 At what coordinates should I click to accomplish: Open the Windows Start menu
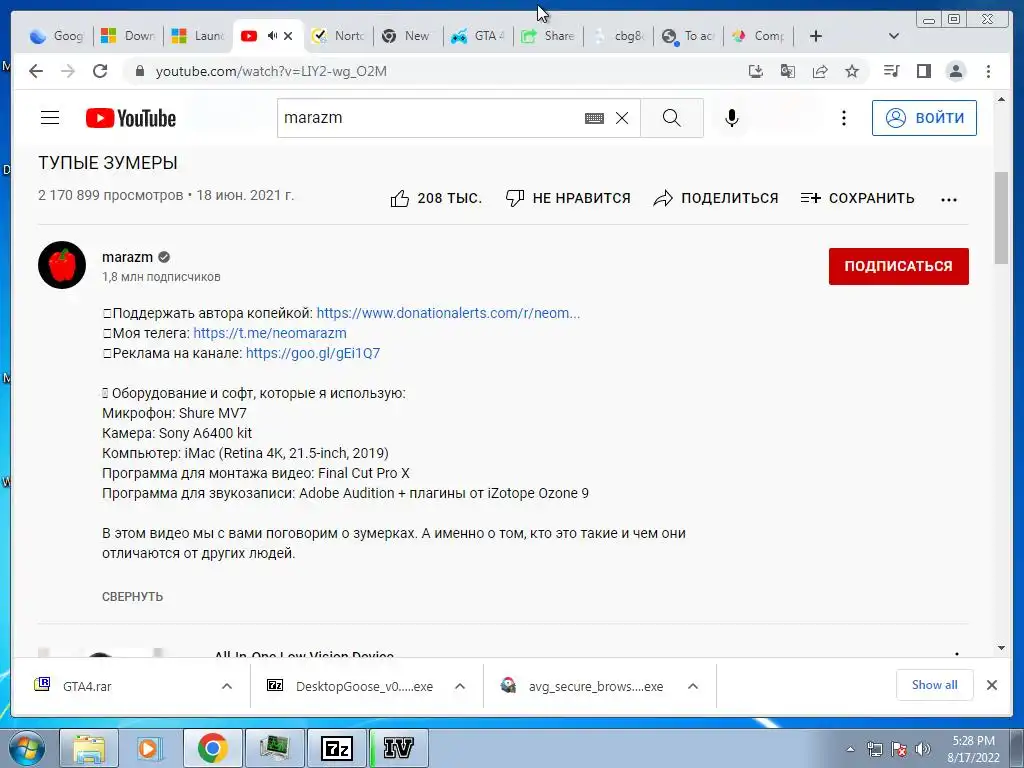[25, 748]
